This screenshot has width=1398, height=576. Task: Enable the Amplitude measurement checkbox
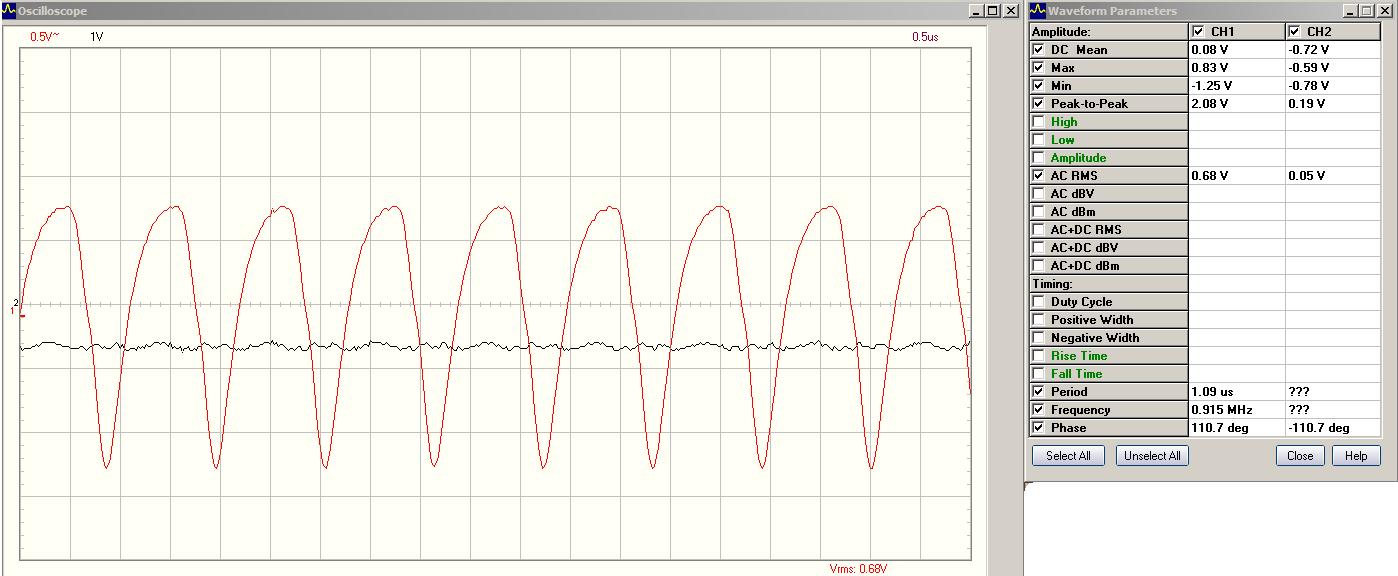tap(1037, 157)
